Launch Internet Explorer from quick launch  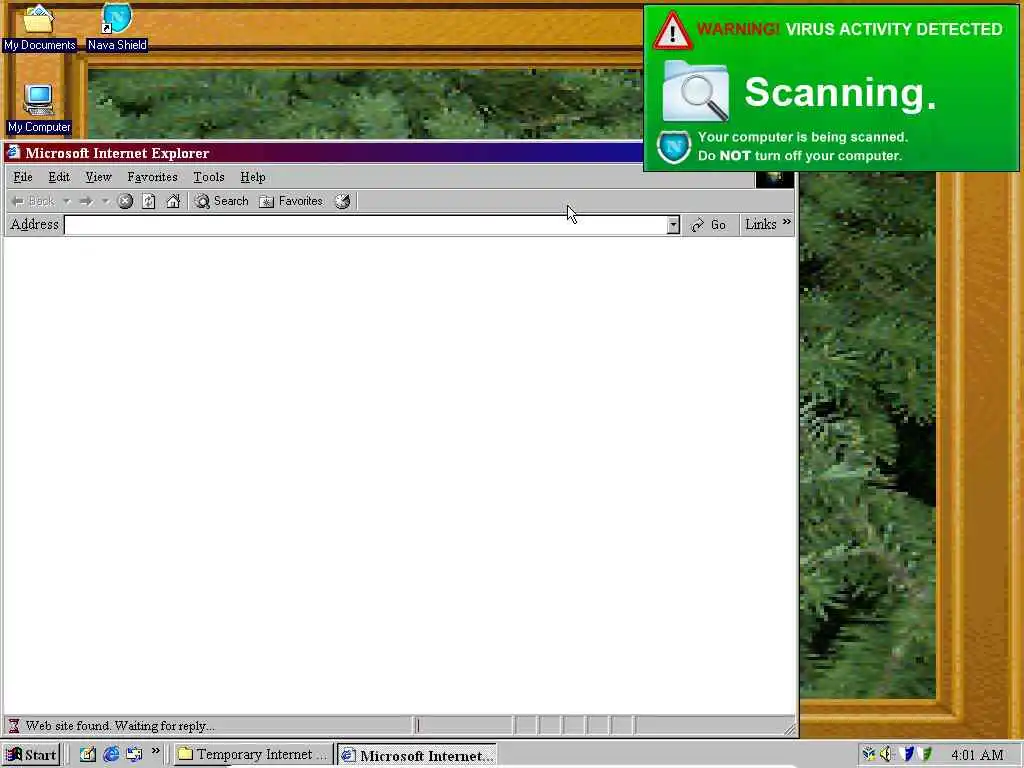pos(111,754)
